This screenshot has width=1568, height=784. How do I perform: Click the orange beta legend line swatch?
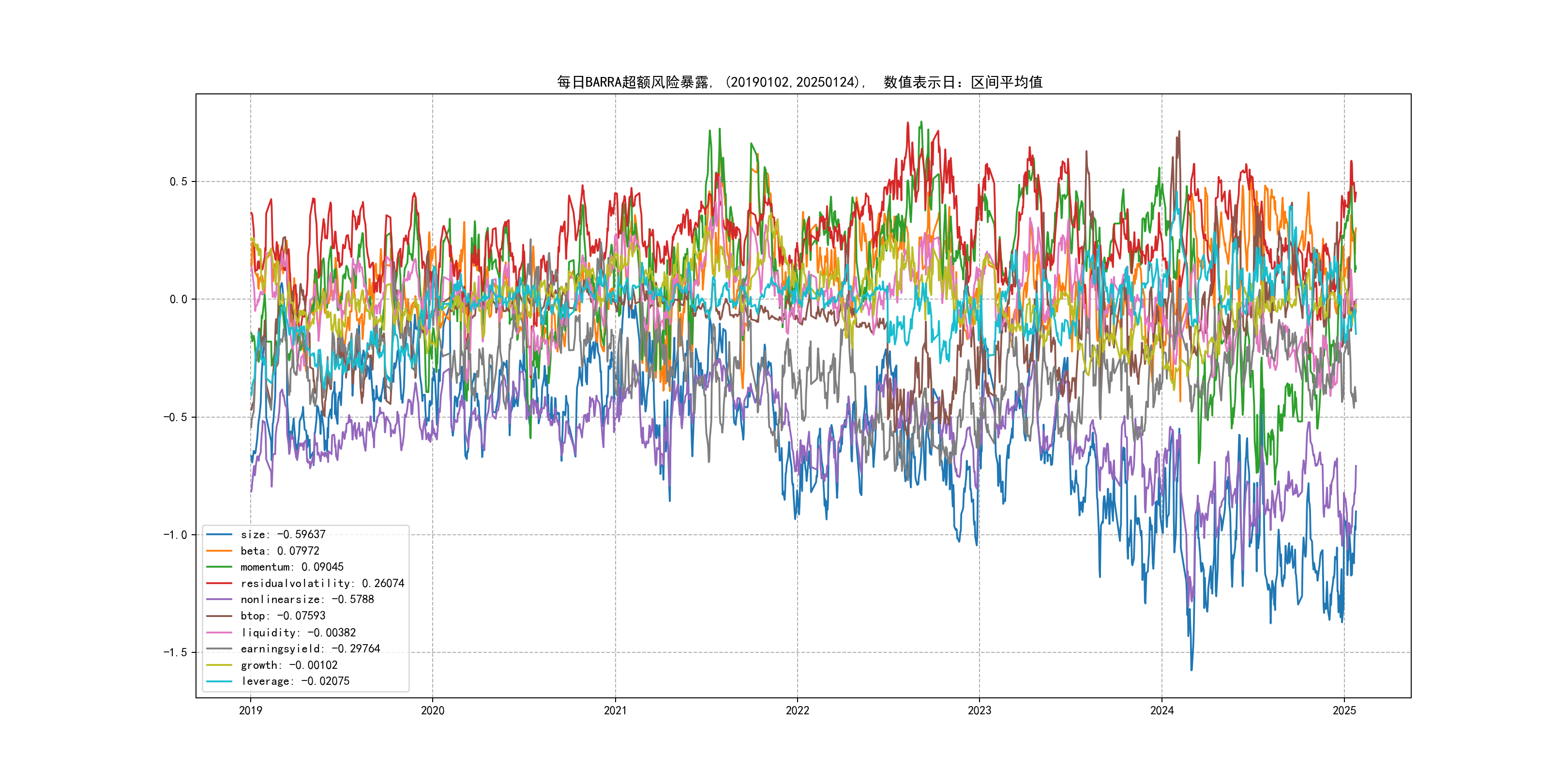pyautogui.click(x=219, y=551)
